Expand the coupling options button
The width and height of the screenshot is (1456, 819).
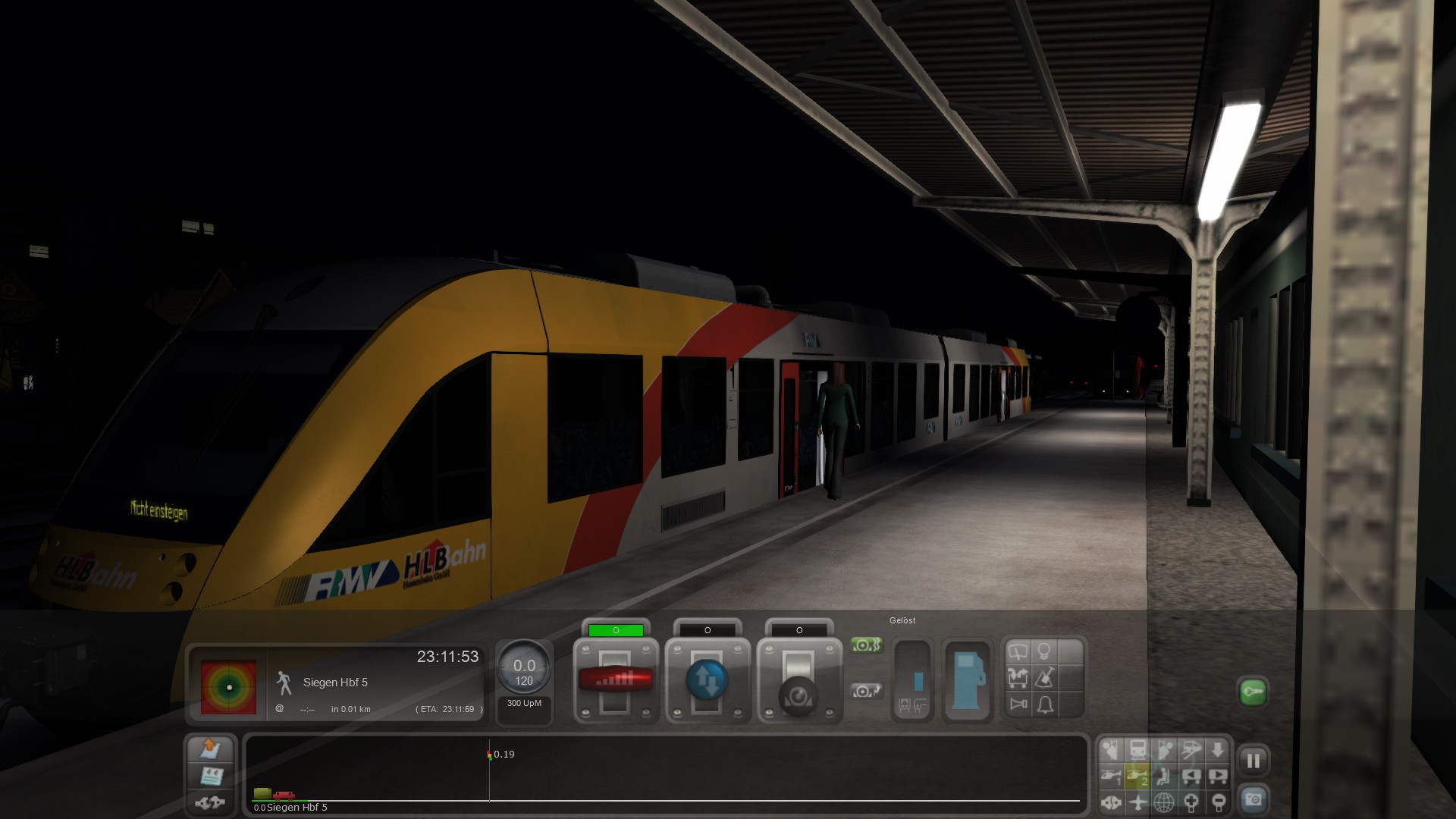pyautogui.click(x=210, y=802)
